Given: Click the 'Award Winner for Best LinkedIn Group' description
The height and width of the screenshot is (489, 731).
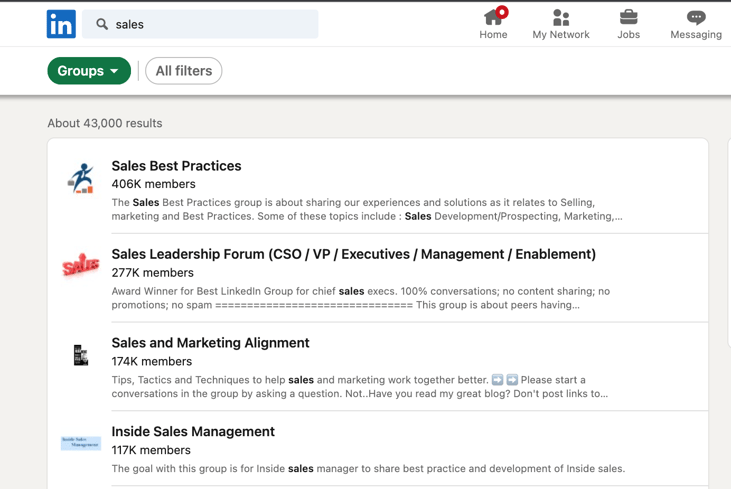Looking at the screenshot, I should tap(361, 298).
